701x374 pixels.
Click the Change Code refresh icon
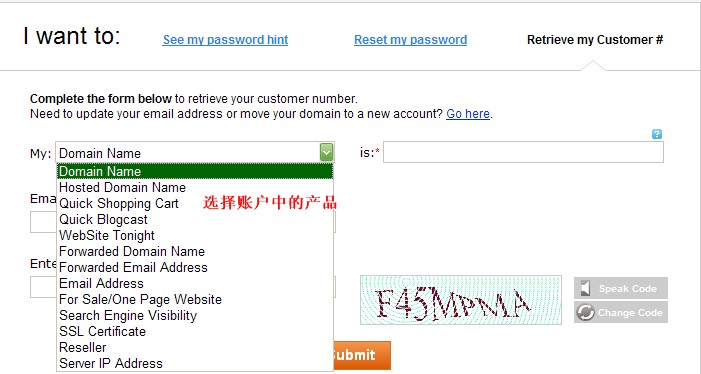click(585, 312)
